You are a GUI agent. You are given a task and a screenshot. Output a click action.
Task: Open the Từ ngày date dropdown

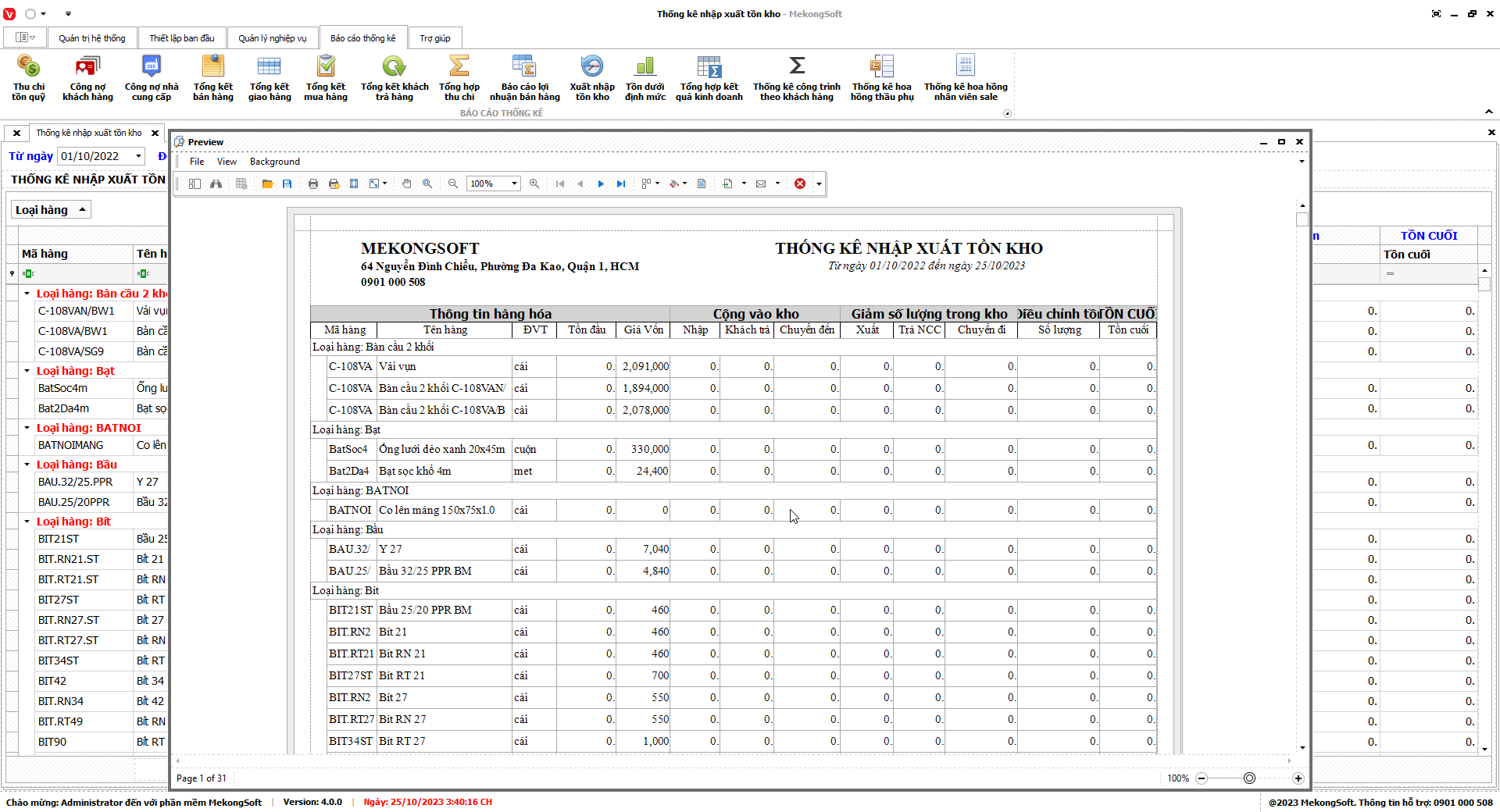coord(138,156)
